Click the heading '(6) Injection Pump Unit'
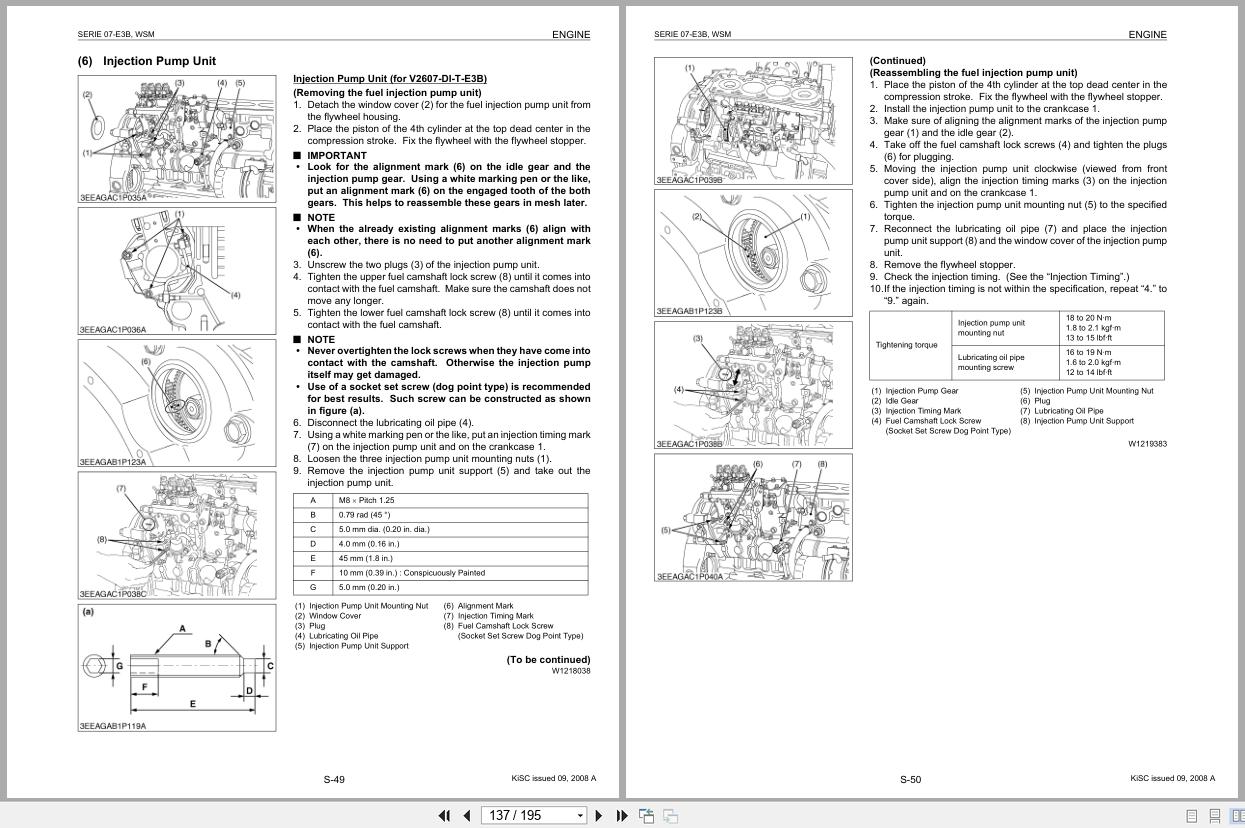 coord(147,61)
